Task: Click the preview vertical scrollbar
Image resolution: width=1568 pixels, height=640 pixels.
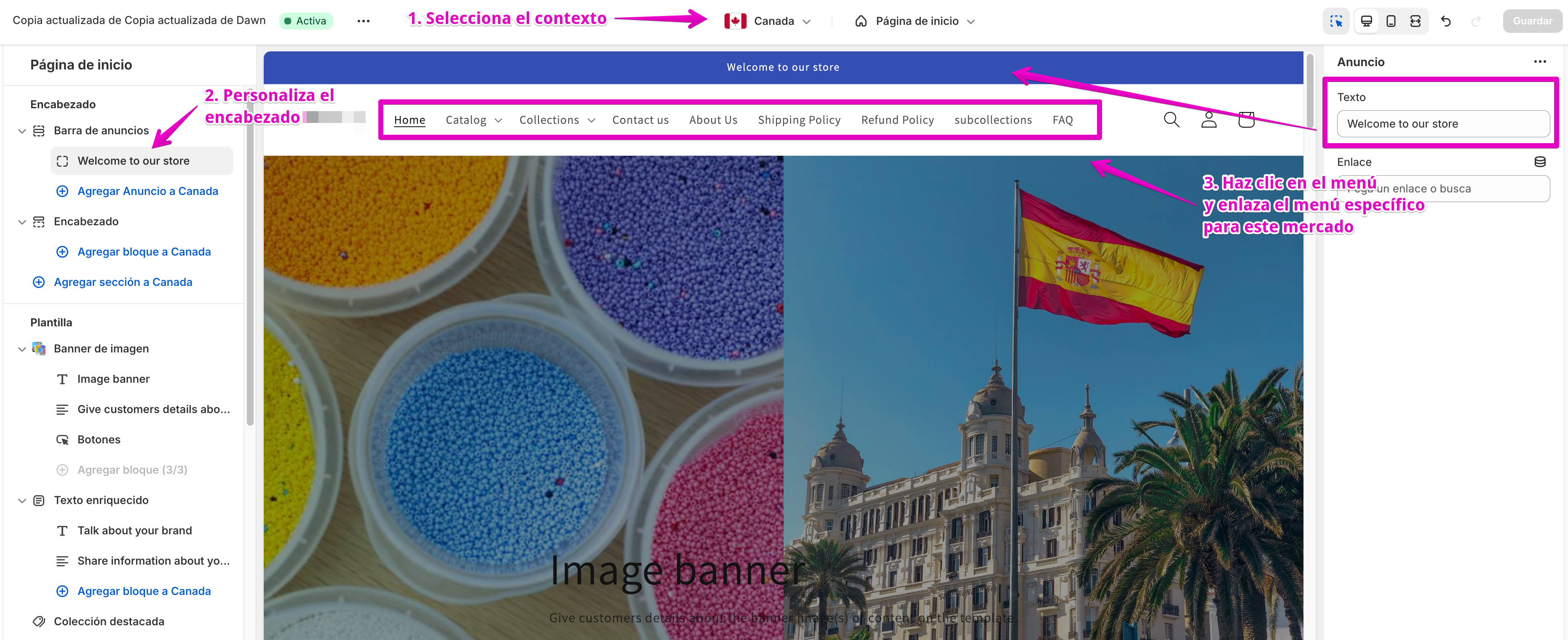Action: tap(1310, 91)
